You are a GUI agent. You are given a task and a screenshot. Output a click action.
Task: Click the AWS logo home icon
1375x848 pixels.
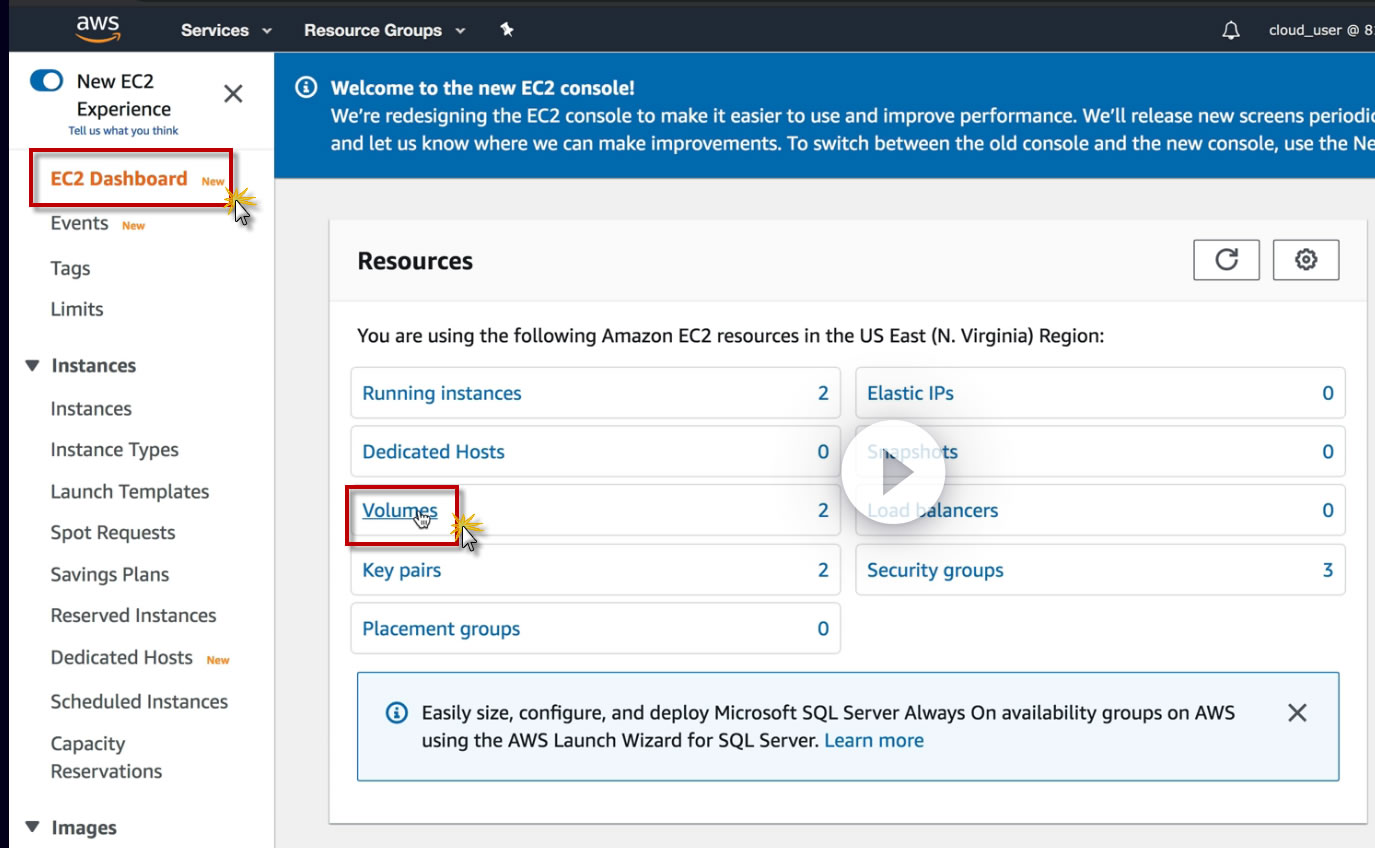tap(98, 30)
